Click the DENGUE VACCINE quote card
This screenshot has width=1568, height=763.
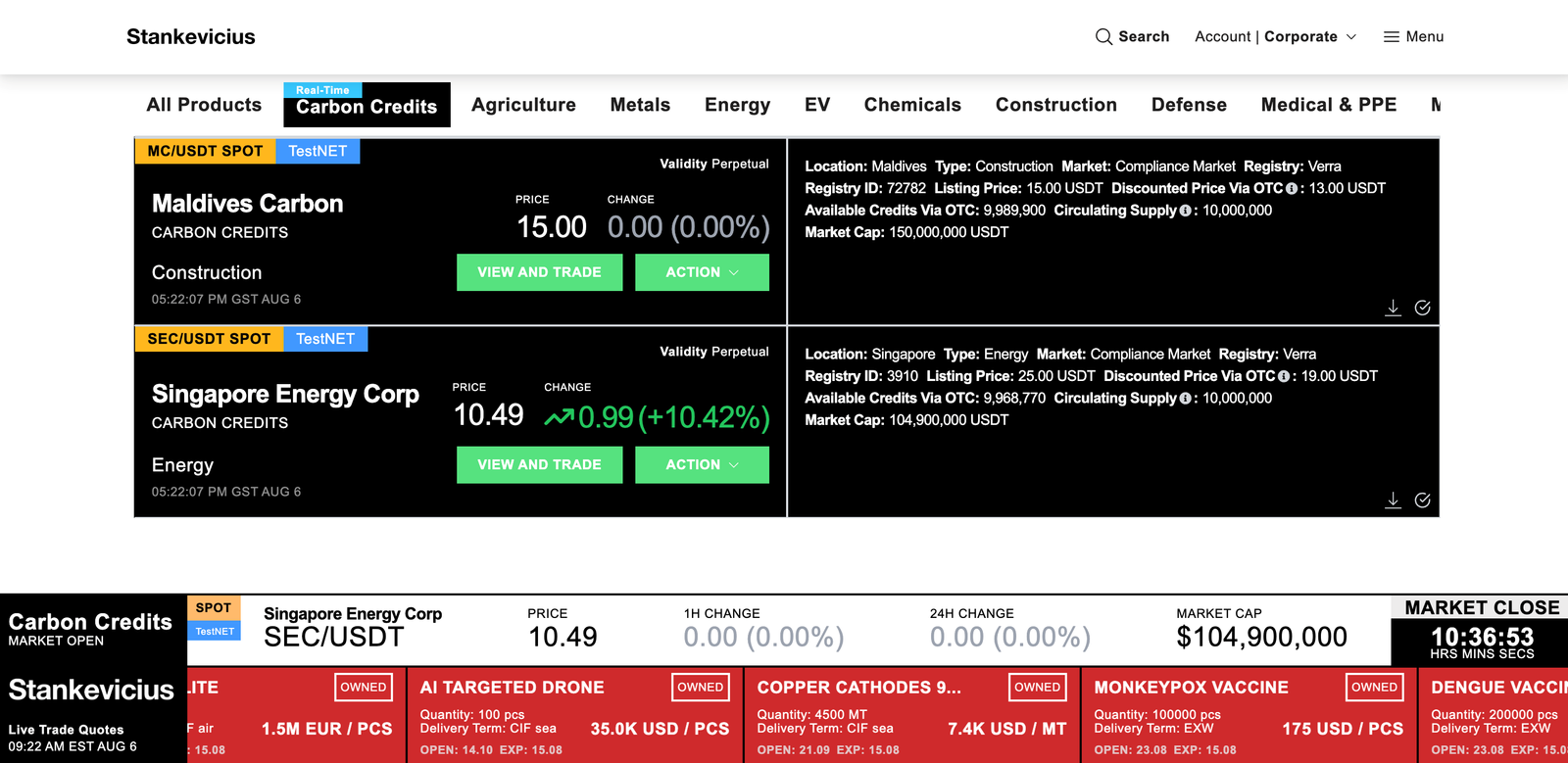pos(1494,716)
